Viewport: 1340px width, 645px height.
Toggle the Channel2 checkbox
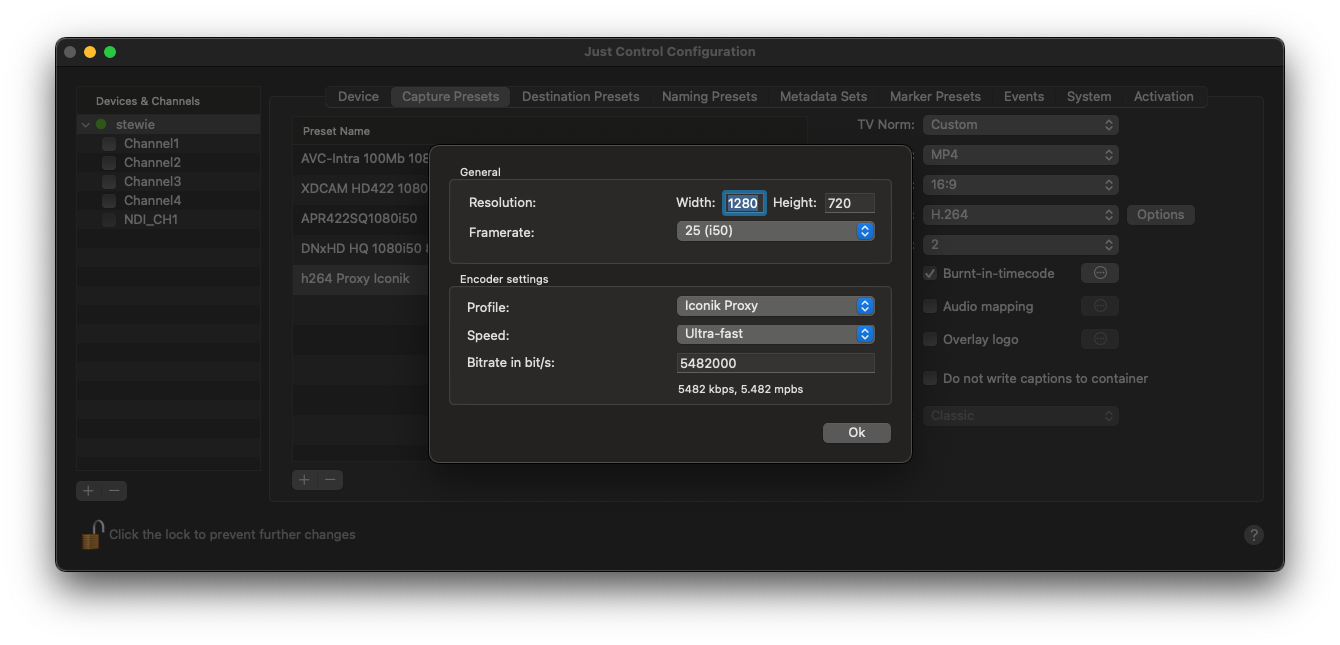[x=109, y=163]
